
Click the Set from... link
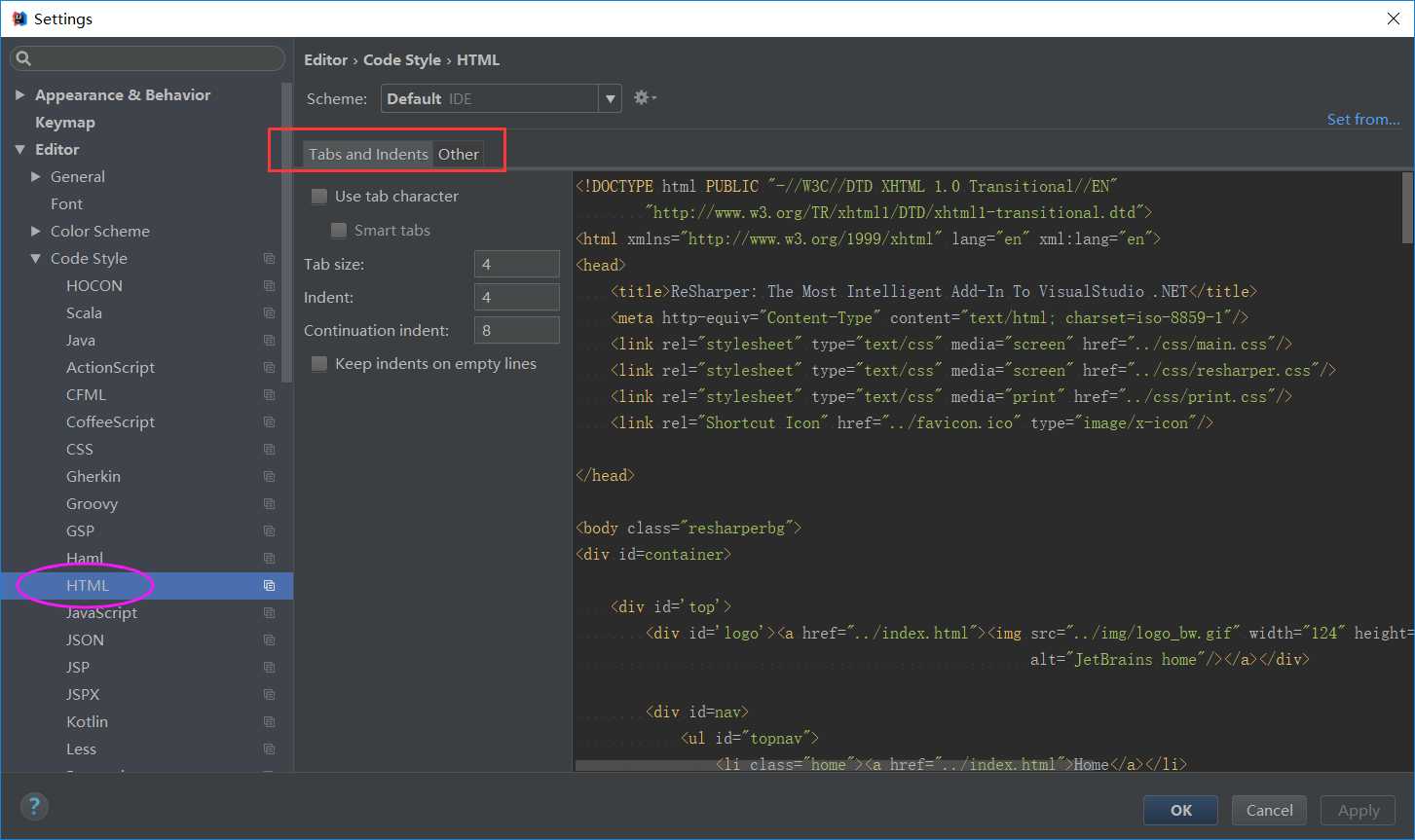[1362, 119]
